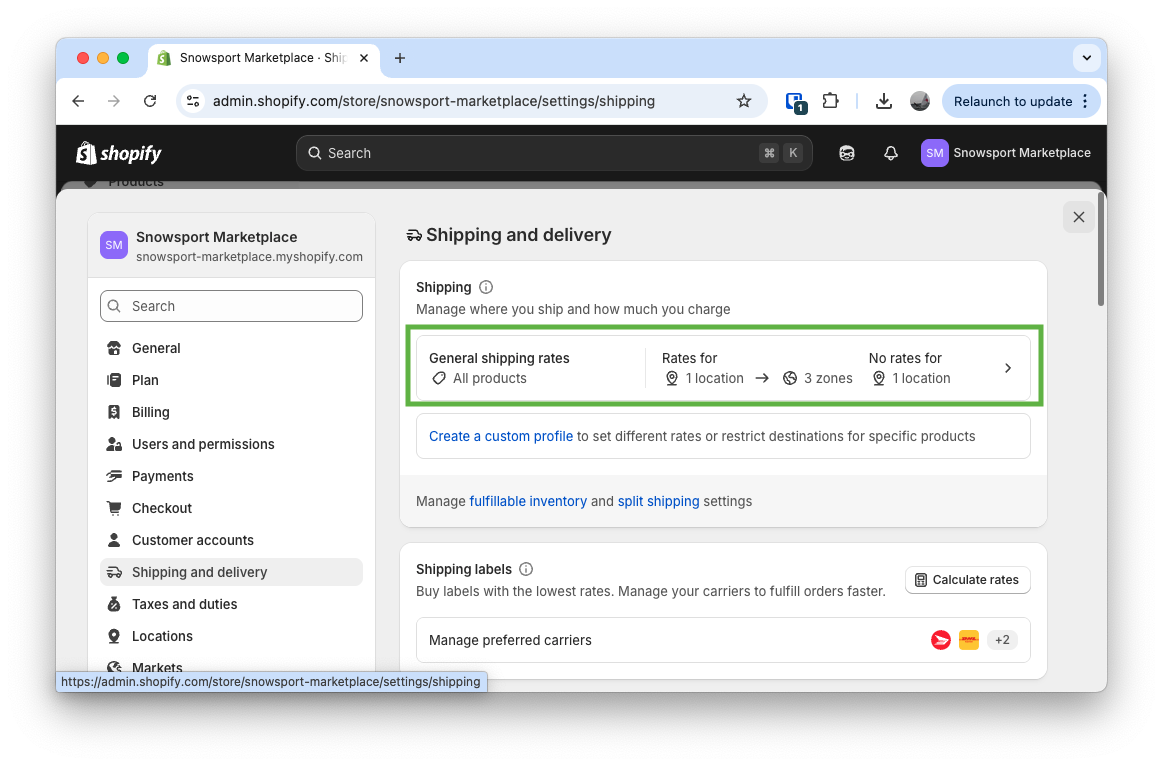1163x766 pixels.
Task: Open the three-dot menu beside Relaunch to update
Action: coord(1085,101)
